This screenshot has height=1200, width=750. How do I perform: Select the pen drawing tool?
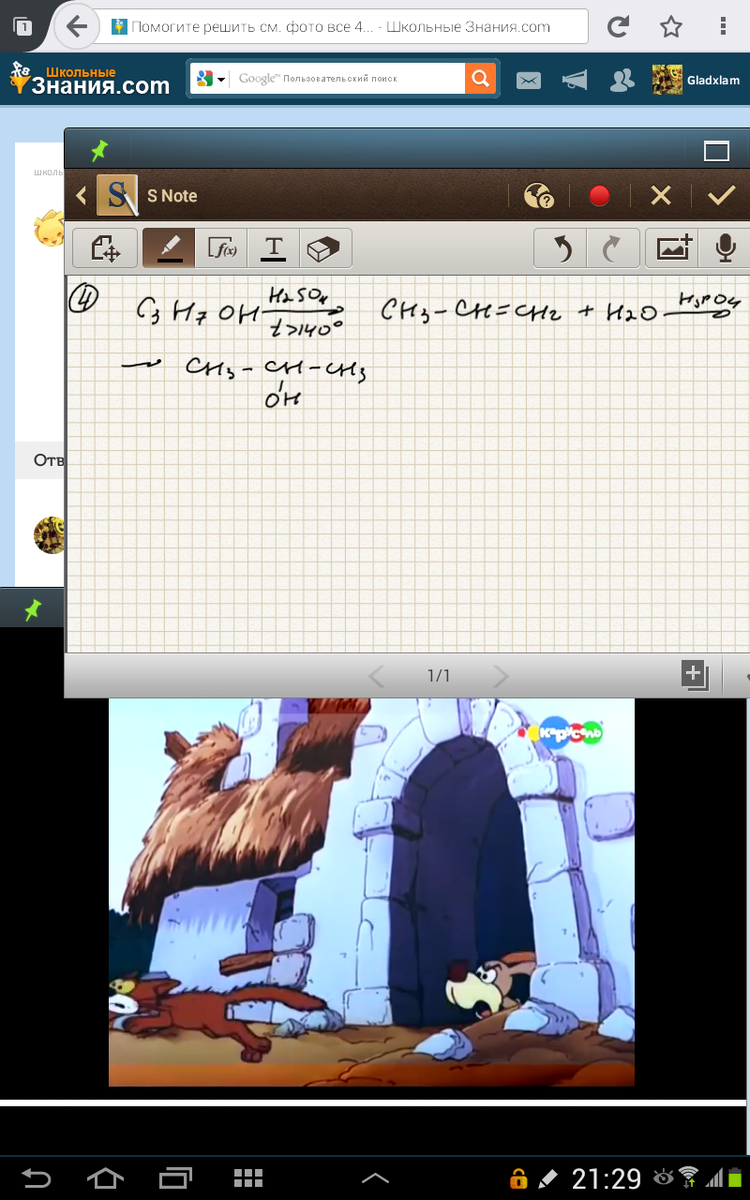point(169,248)
